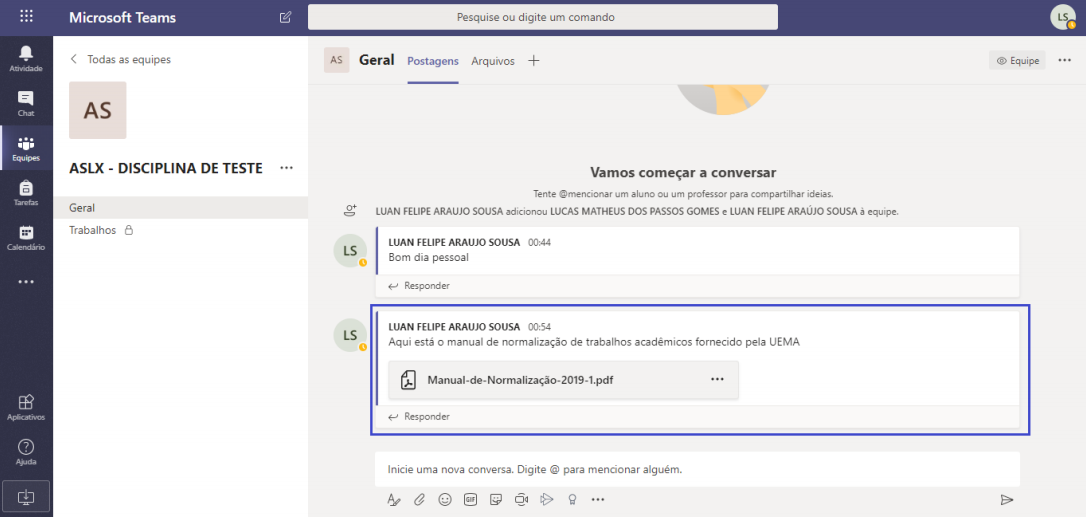
Task: Click the Microsoft Teams title text
Action: point(123,17)
